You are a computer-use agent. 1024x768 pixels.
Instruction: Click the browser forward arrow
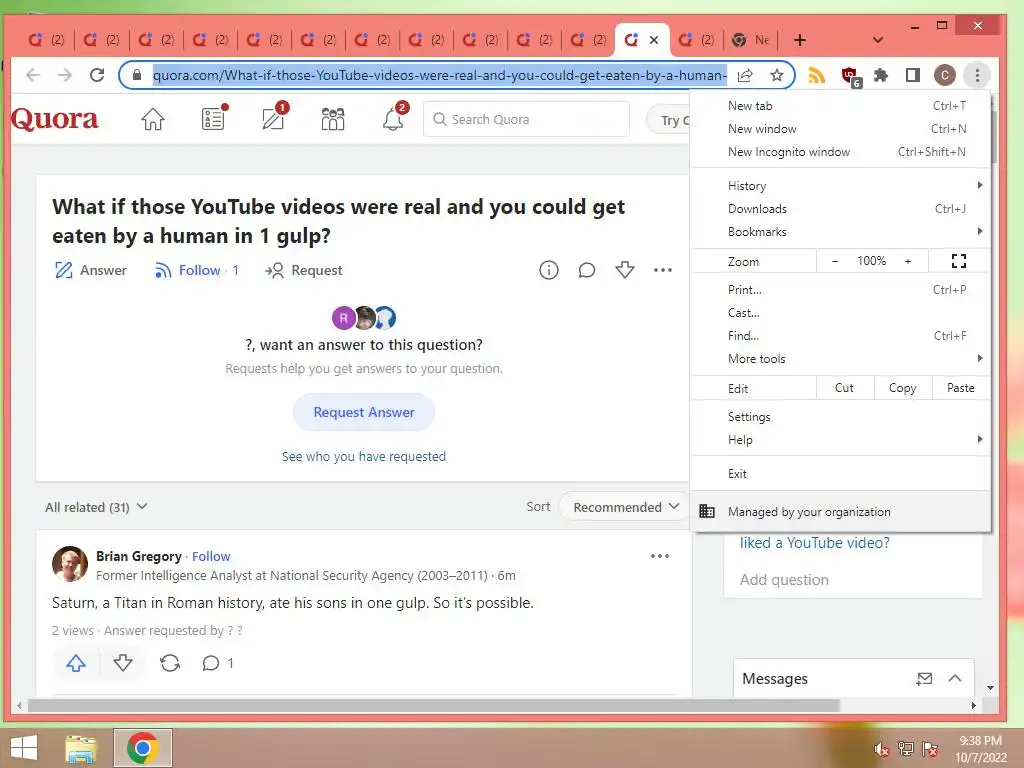pyautogui.click(x=65, y=75)
